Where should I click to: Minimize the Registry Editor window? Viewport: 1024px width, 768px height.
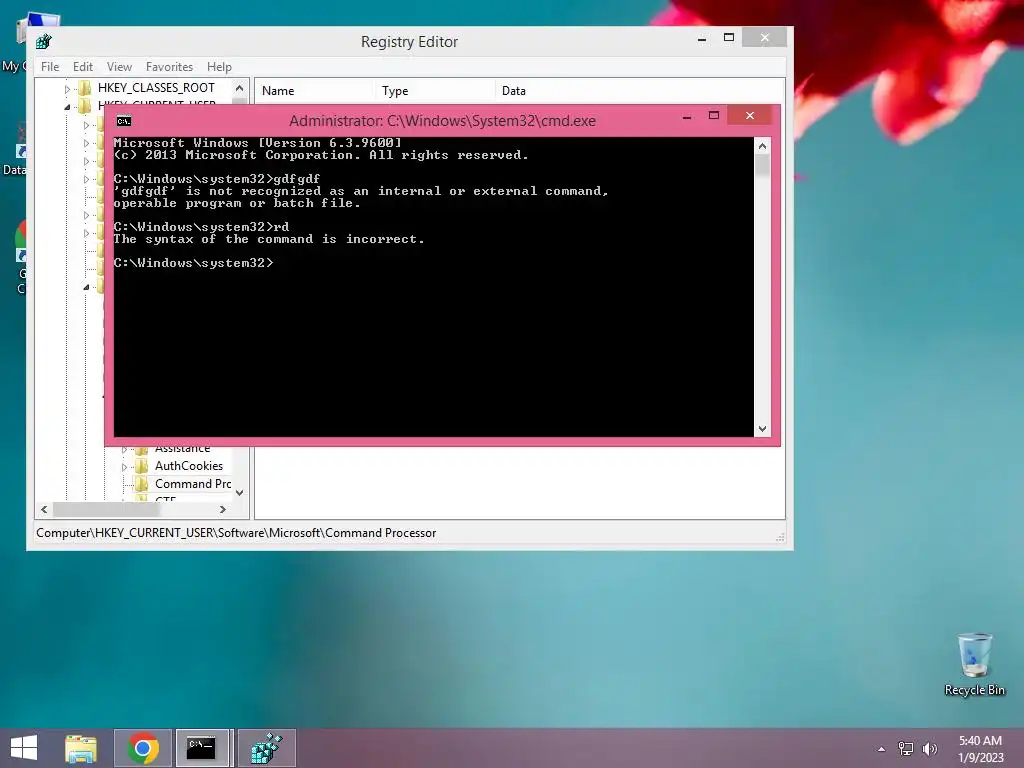(702, 39)
